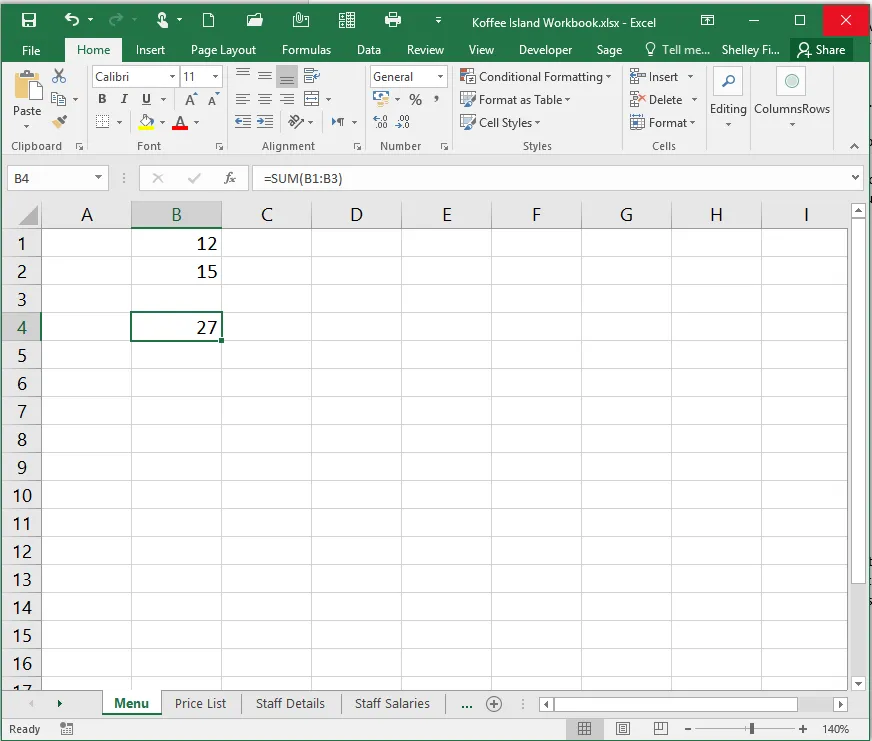Click the Cut scissors icon
The height and width of the screenshot is (741, 872).
click(x=59, y=76)
